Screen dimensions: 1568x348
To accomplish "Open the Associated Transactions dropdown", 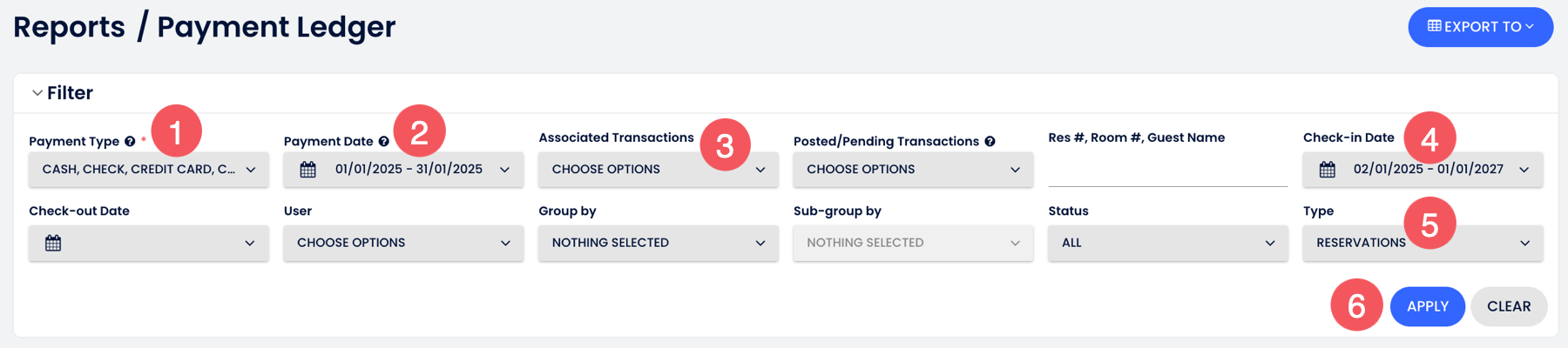I will (x=659, y=170).
